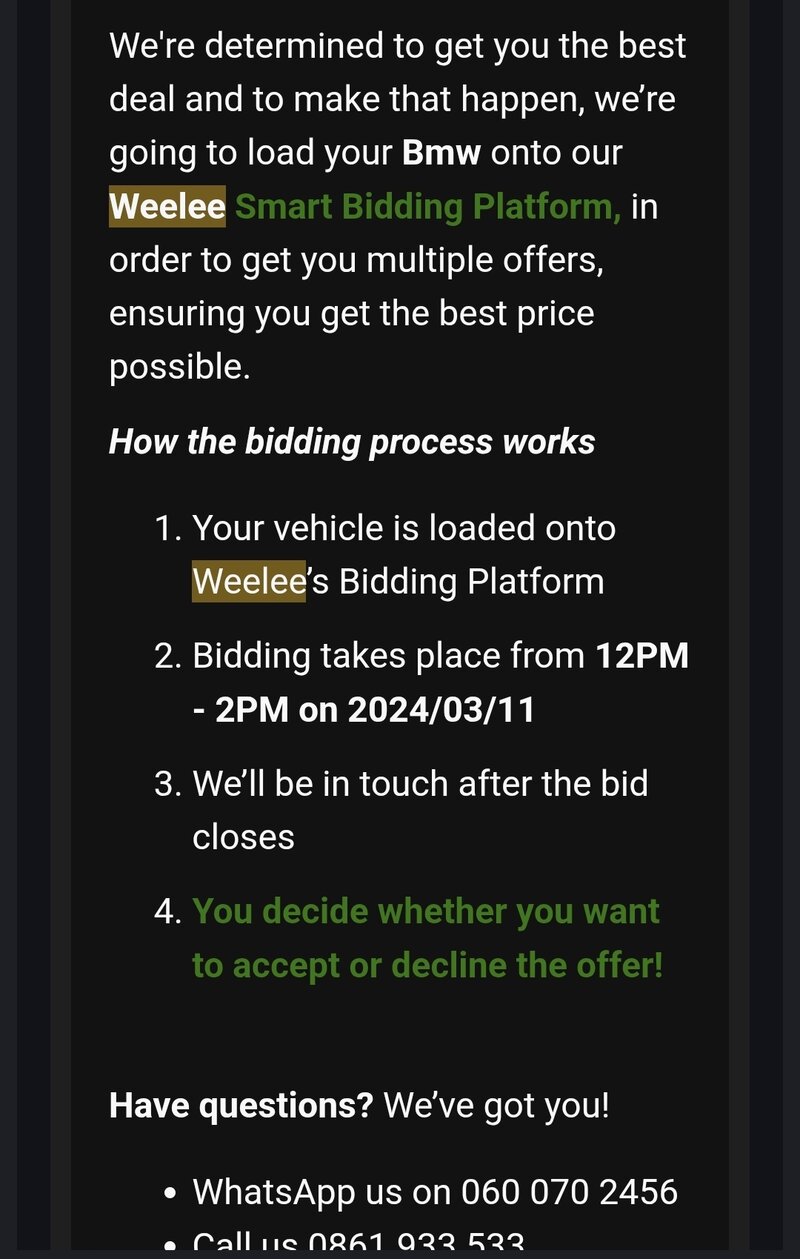This screenshot has width=800, height=1259.
Task: Tap the WhatsApp number 060 070 2456
Action: click(569, 1191)
